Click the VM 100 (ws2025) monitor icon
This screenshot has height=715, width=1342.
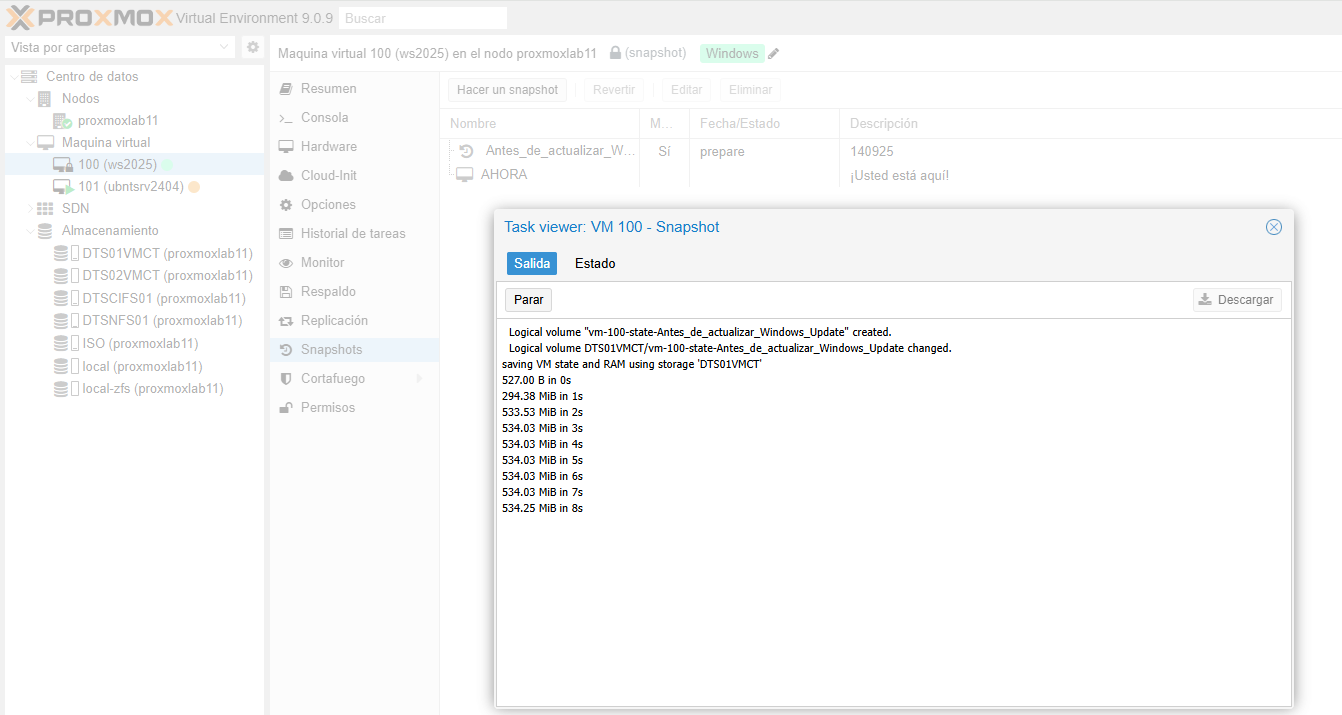click(62, 164)
